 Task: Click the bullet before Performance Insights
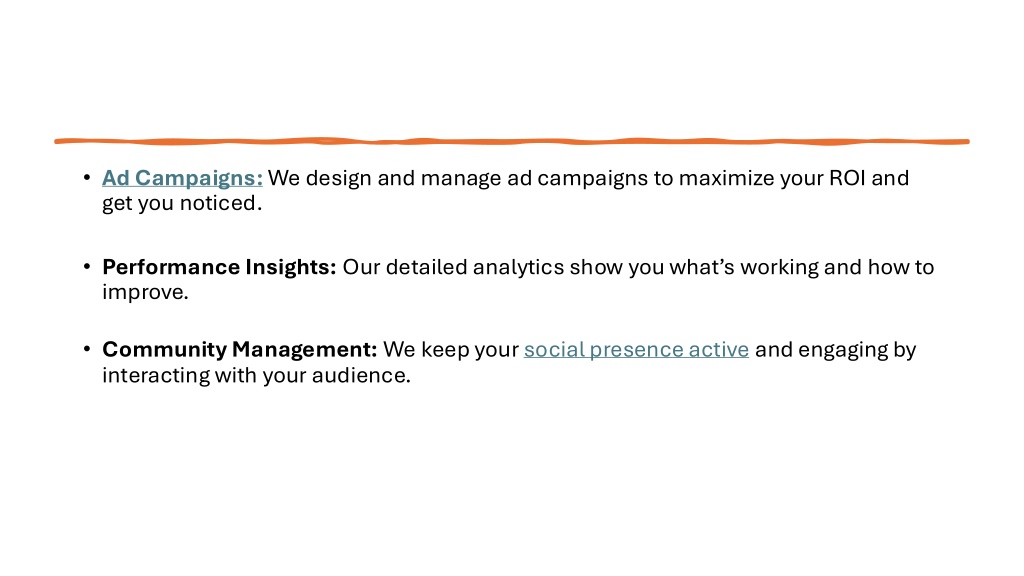click(x=87, y=266)
